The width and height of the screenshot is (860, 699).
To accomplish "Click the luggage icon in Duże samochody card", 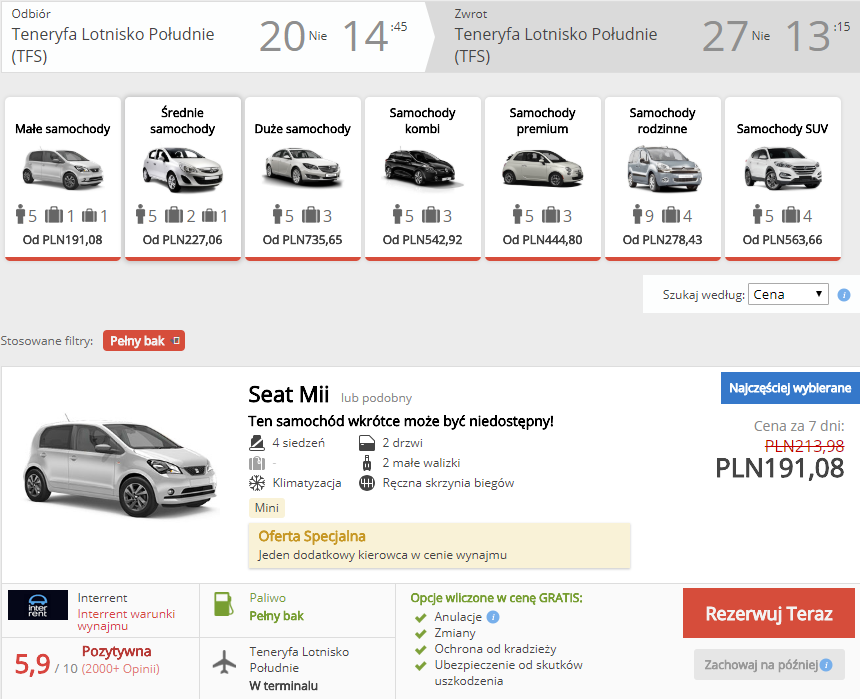I will (310, 215).
